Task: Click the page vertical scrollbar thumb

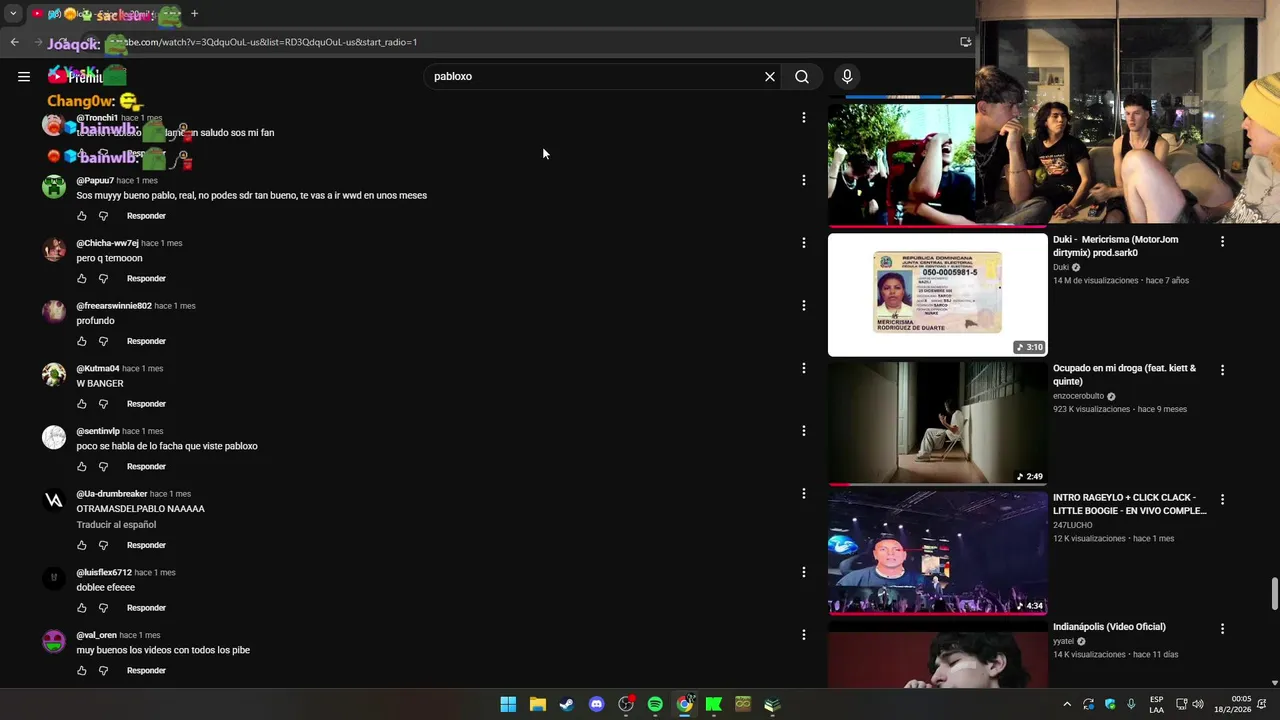Action: tap(1274, 593)
